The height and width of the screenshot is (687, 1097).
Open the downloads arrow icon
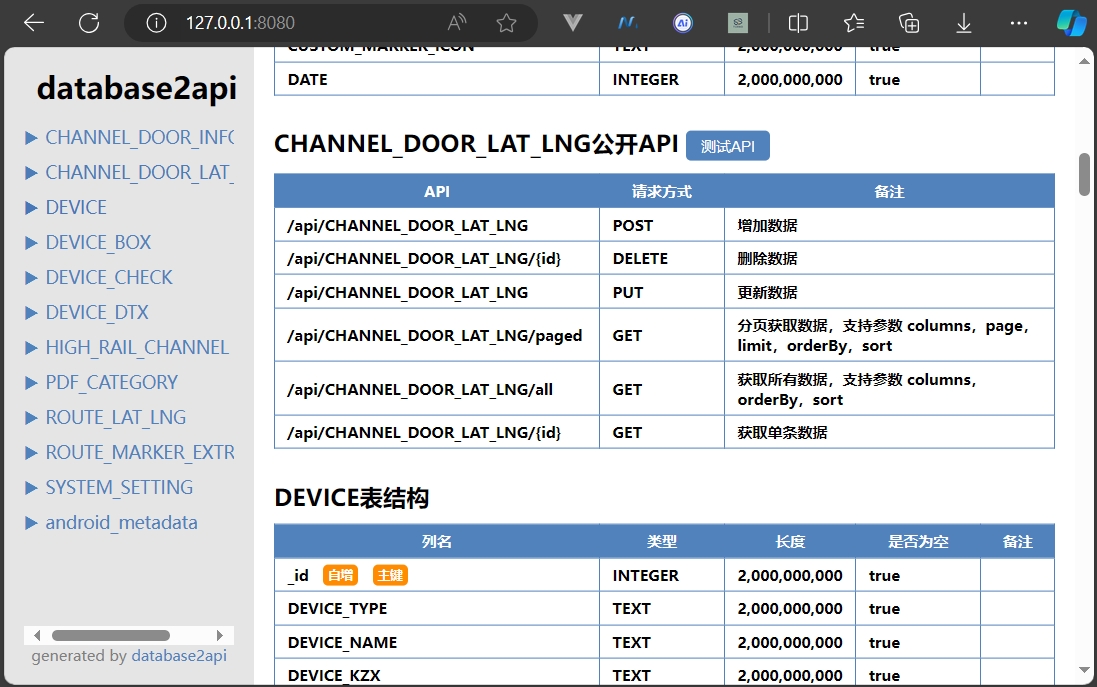click(963, 23)
